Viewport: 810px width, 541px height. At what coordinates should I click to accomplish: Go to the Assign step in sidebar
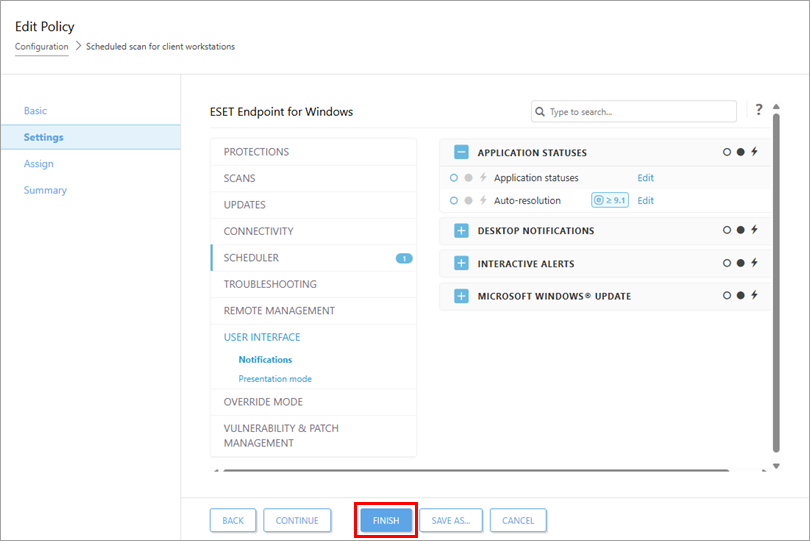[x=39, y=164]
